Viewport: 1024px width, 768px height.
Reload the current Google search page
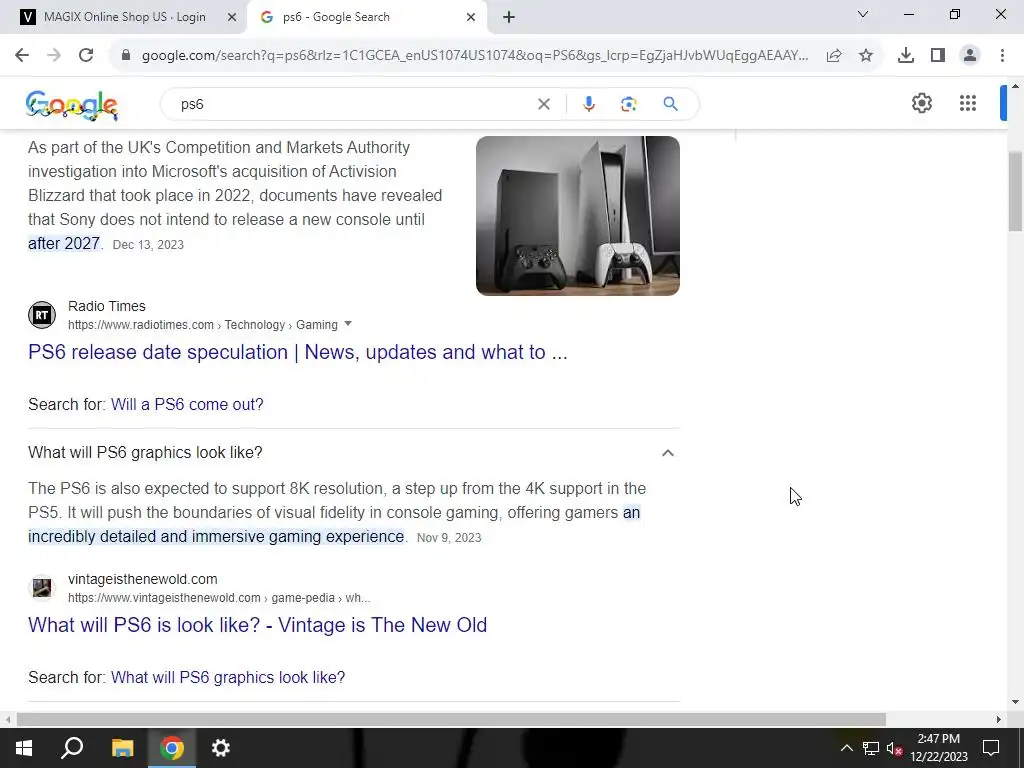[x=86, y=56]
